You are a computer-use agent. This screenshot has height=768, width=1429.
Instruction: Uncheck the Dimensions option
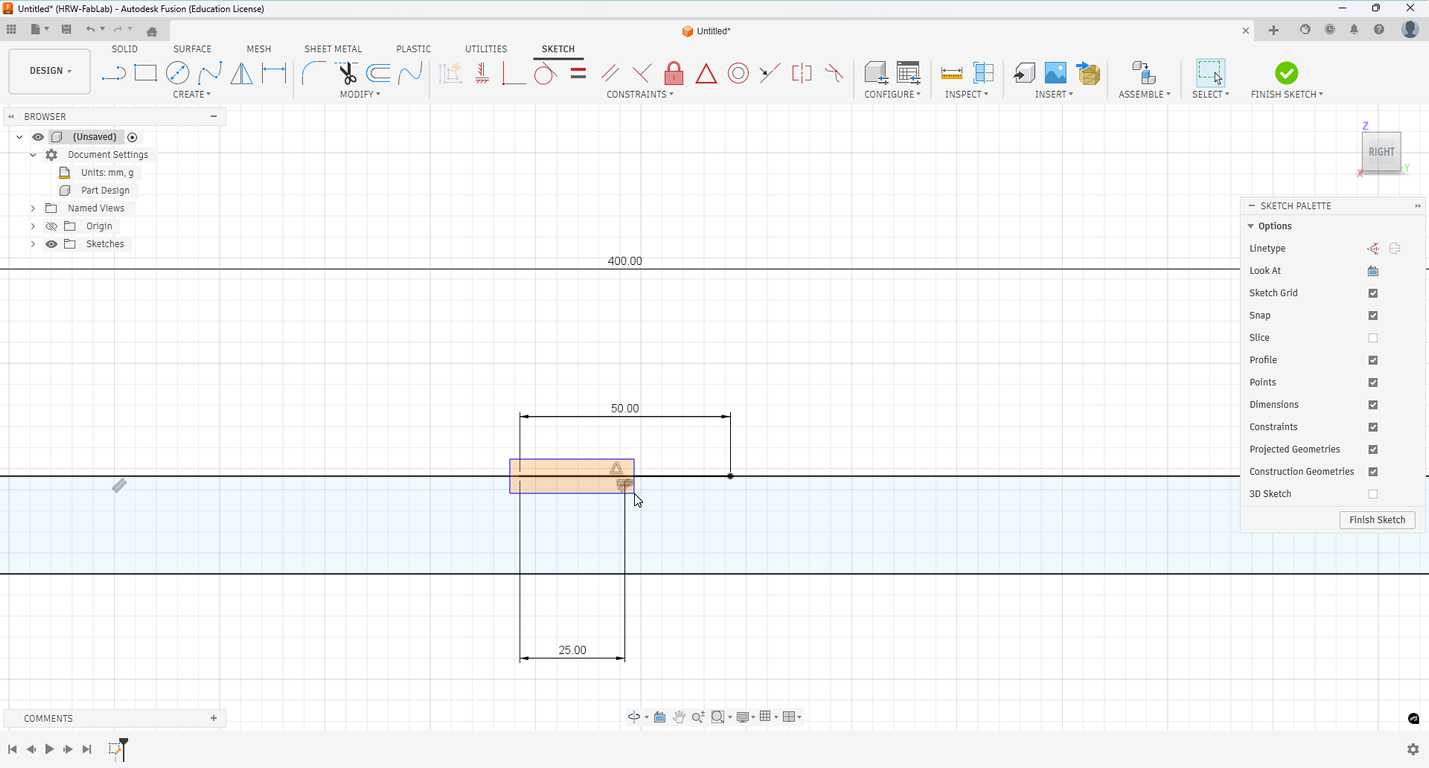(1373, 405)
